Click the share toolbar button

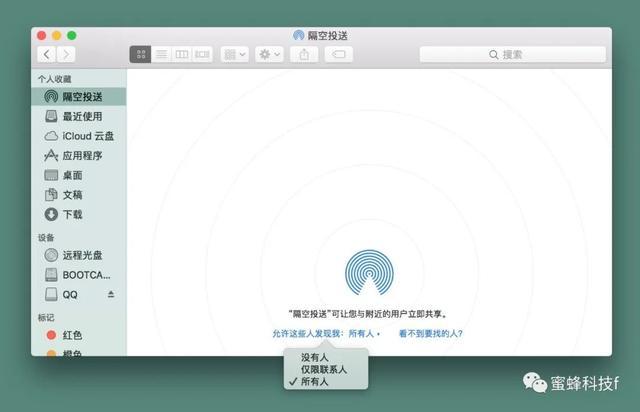click(304, 54)
